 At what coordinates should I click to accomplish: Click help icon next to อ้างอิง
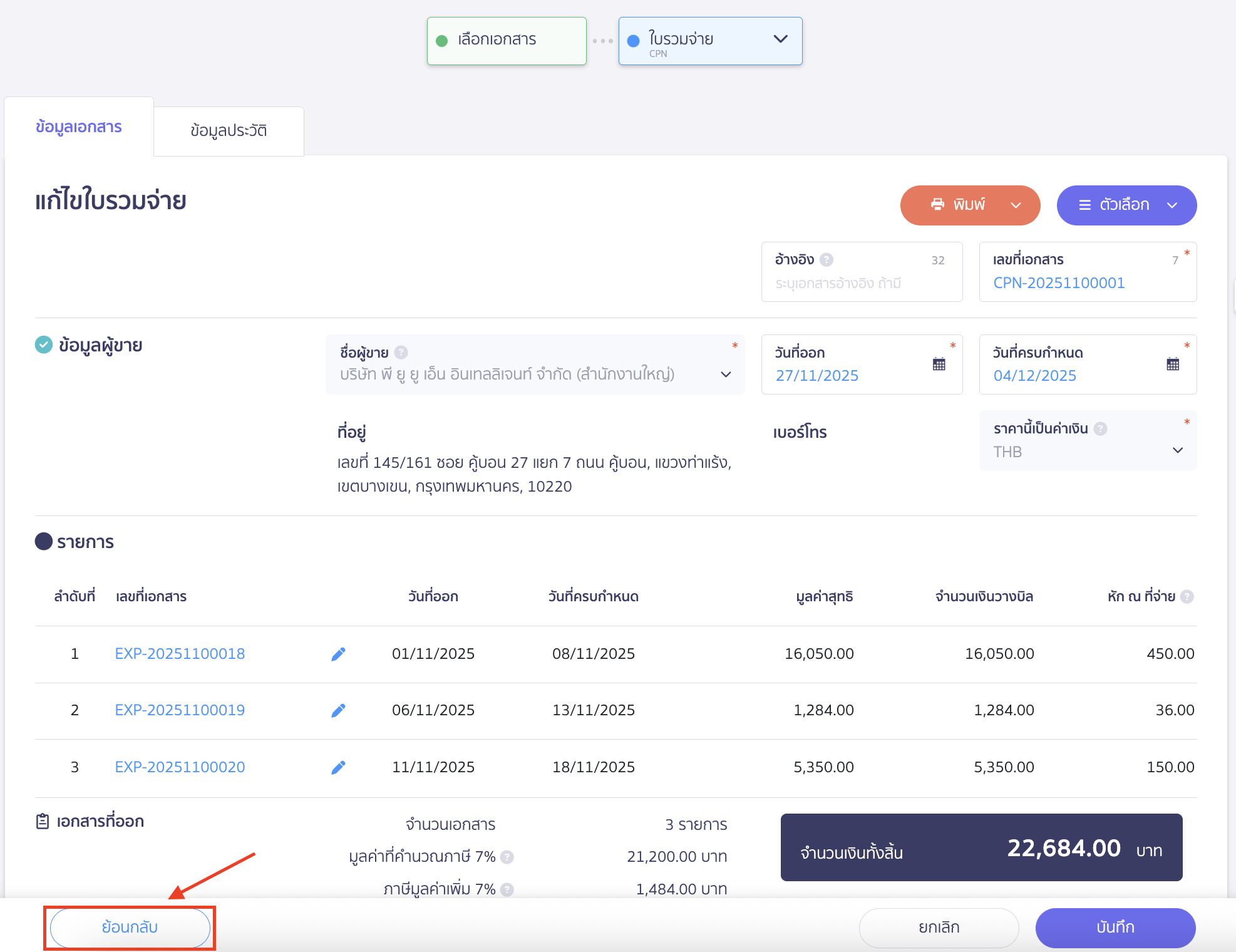coord(827,260)
